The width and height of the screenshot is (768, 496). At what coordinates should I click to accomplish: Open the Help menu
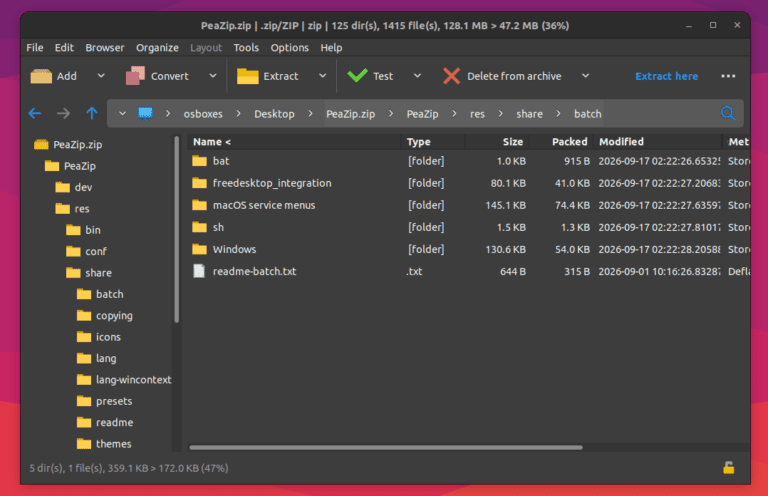click(x=331, y=47)
